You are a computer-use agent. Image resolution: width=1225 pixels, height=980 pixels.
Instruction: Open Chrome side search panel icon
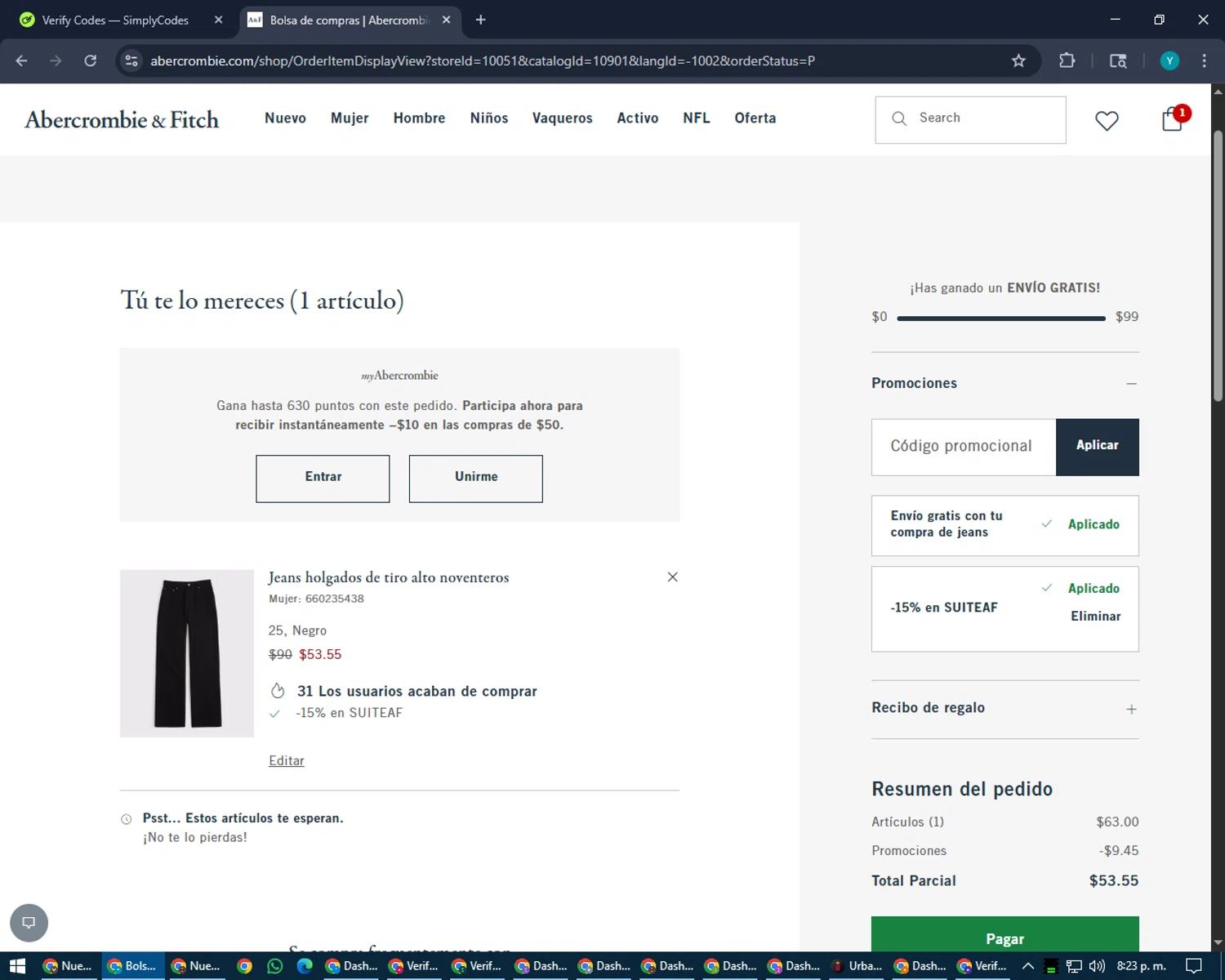[1118, 60]
